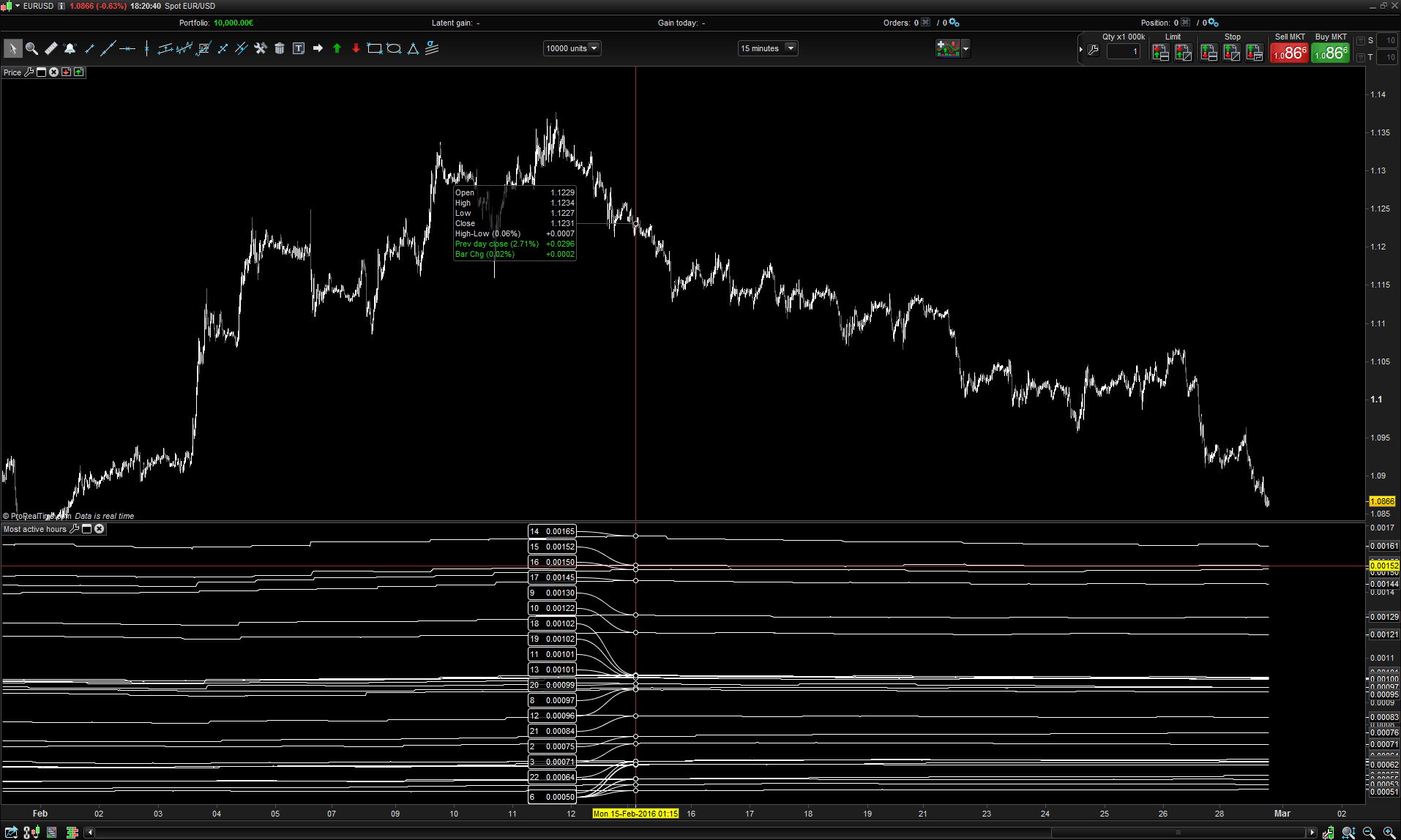Select the line segment drawing tool
Screen dimensions: 1401x840
click(x=89, y=48)
